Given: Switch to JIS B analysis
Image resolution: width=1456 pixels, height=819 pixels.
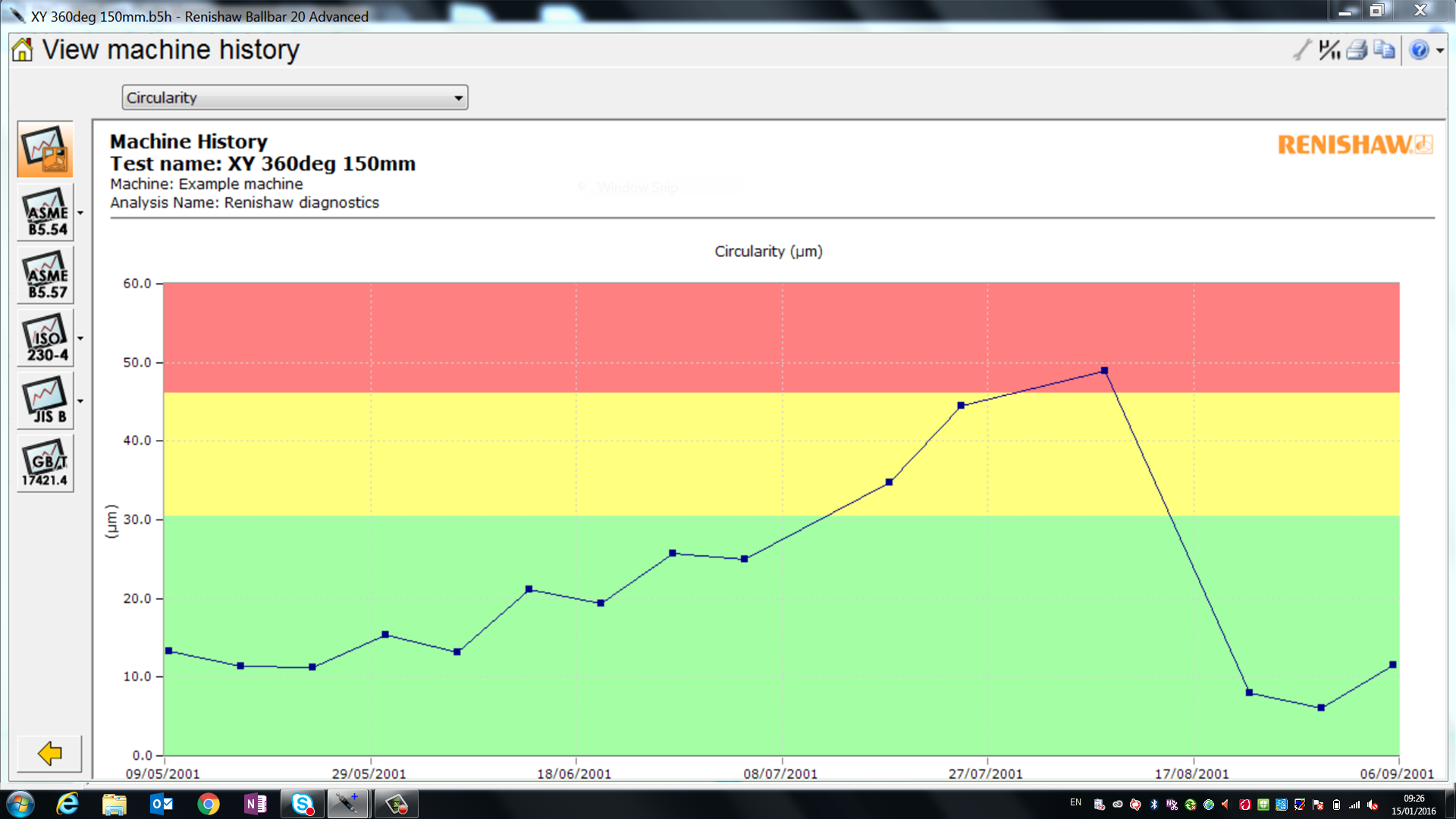Looking at the screenshot, I should 45,401.
